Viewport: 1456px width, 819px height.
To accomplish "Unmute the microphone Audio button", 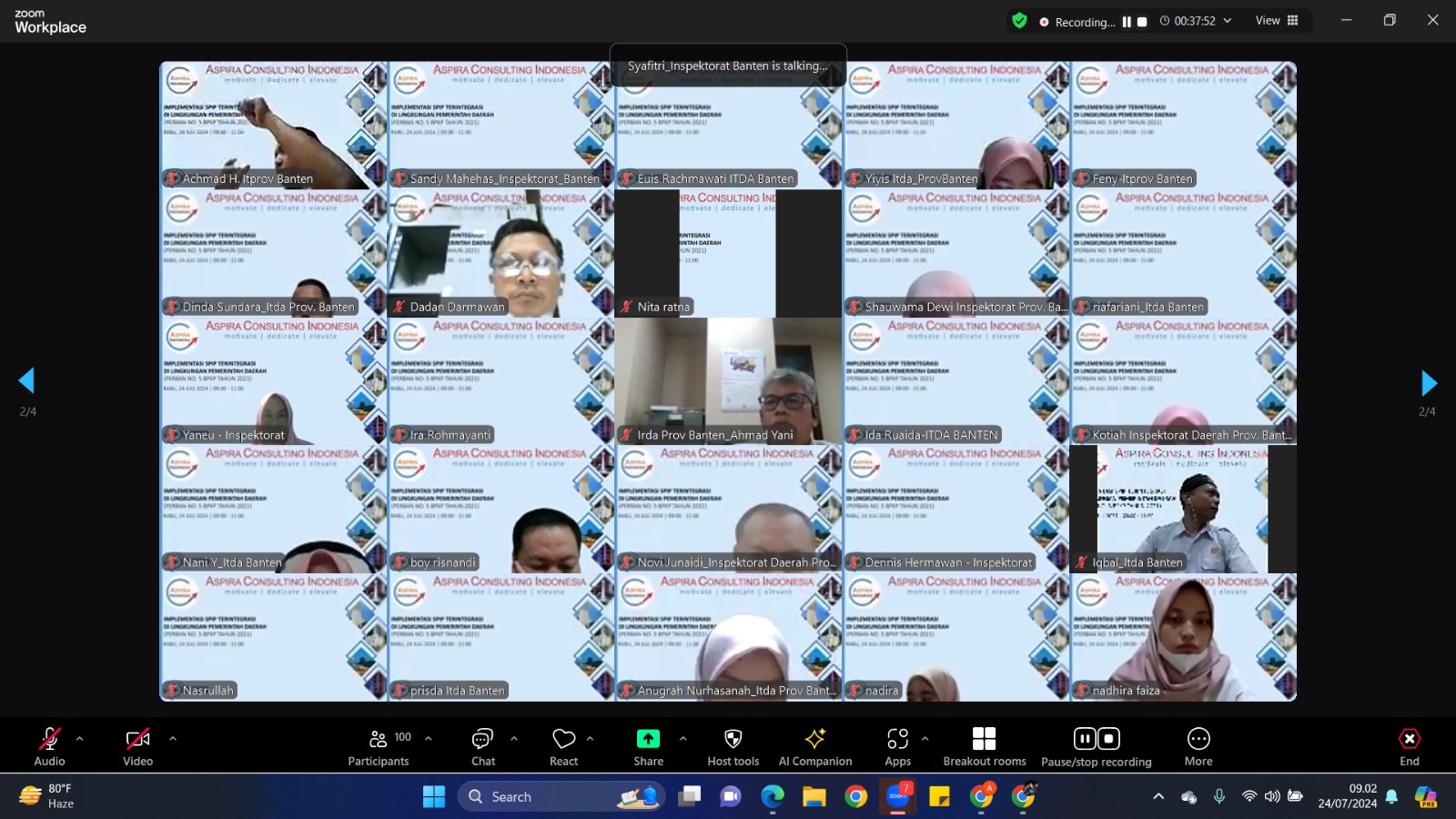I will 49,745.
